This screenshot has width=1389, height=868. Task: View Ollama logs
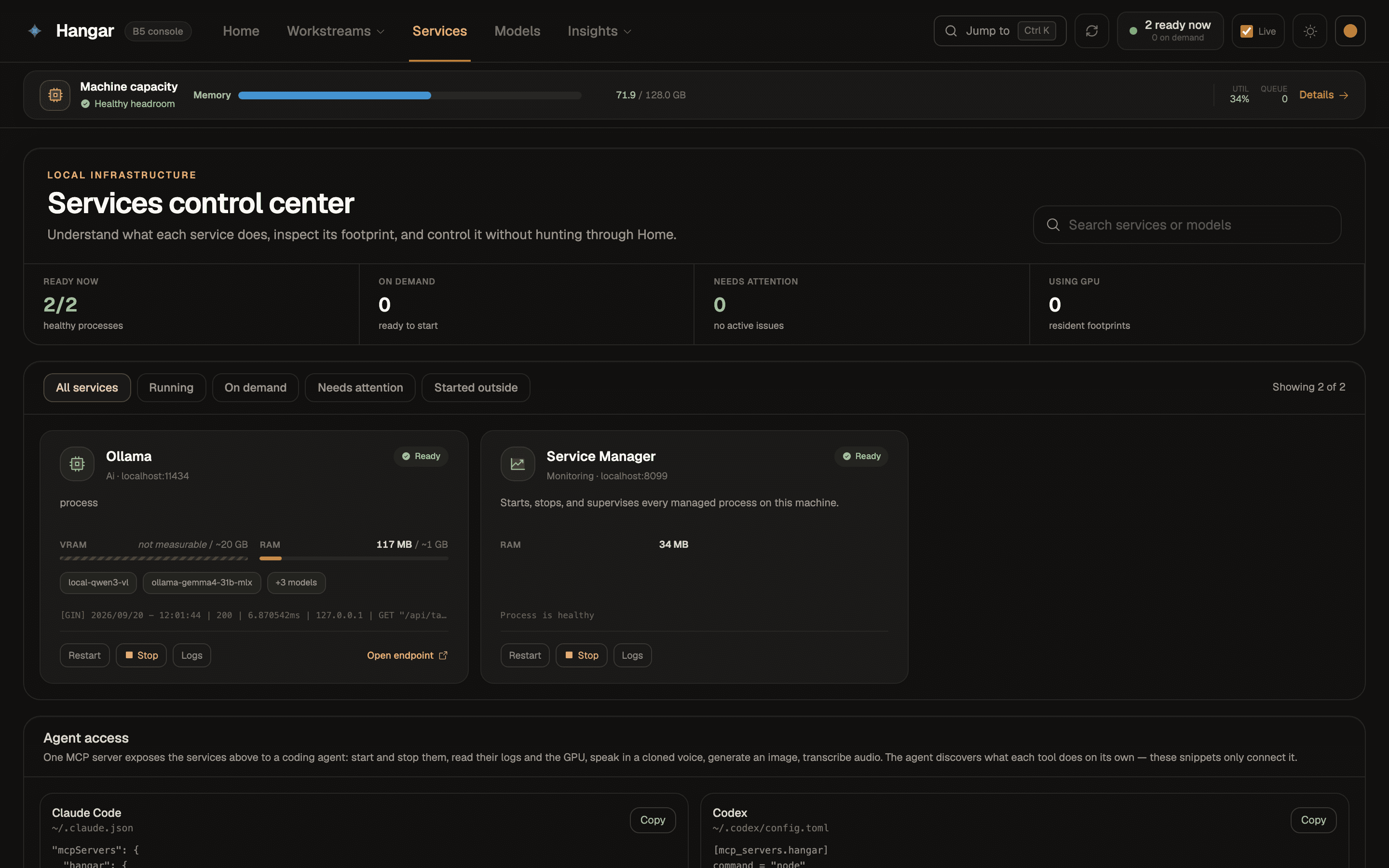click(x=191, y=655)
